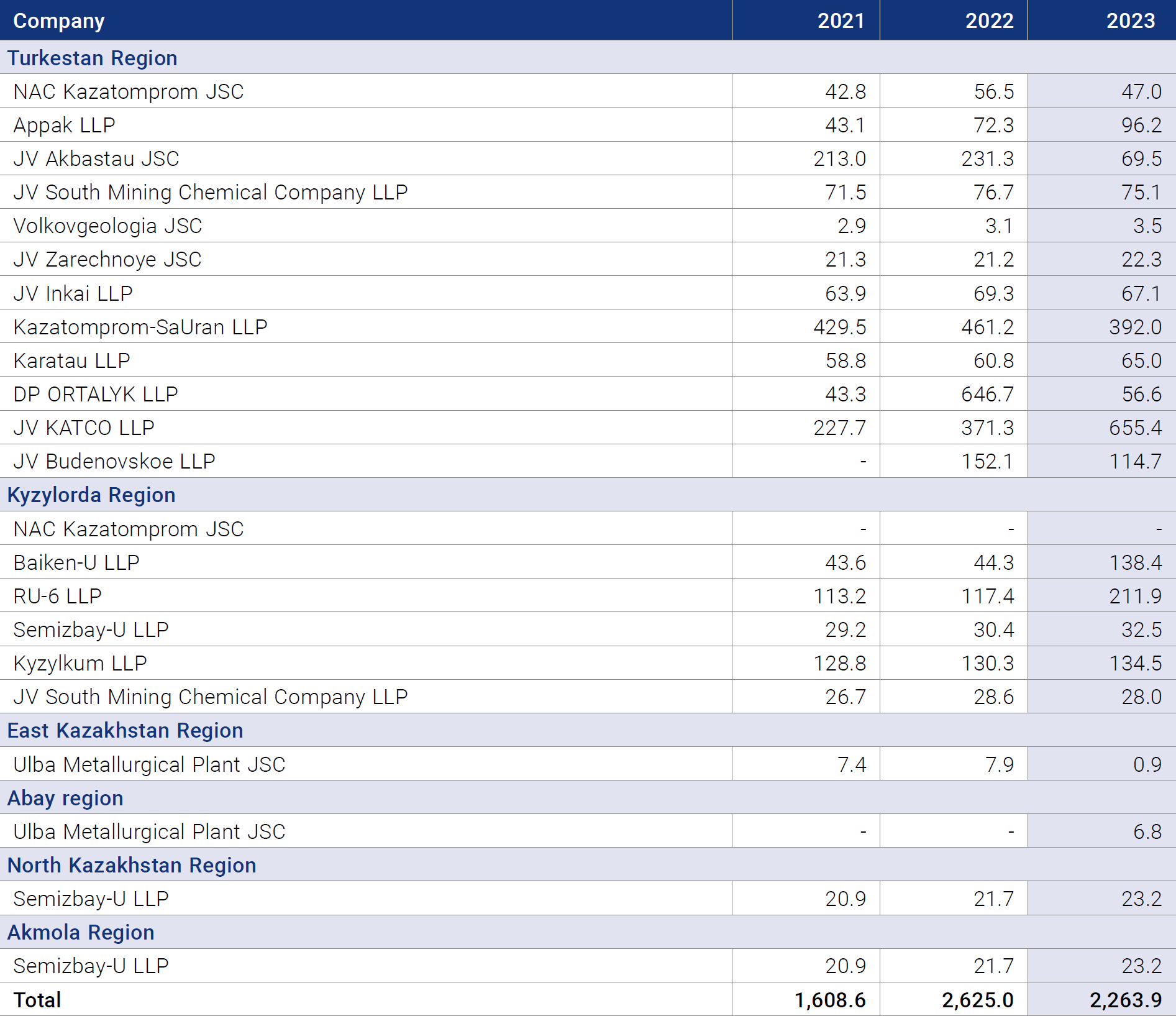Select JV KATCO 2022 value 371.3
1176x1016 pixels.
tap(988, 428)
